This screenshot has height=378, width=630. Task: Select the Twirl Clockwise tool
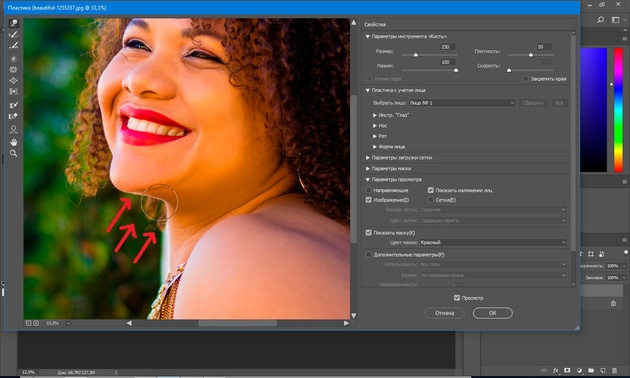(14, 59)
